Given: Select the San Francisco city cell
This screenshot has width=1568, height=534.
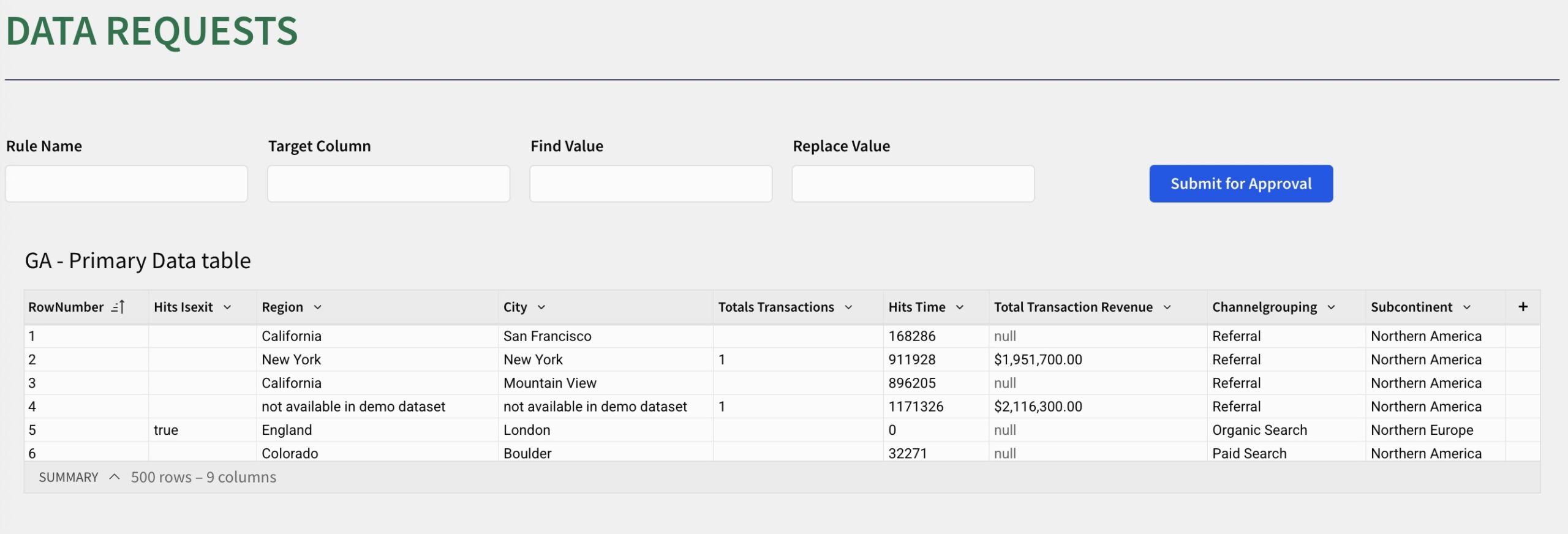Looking at the screenshot, I should pos(547,336).
